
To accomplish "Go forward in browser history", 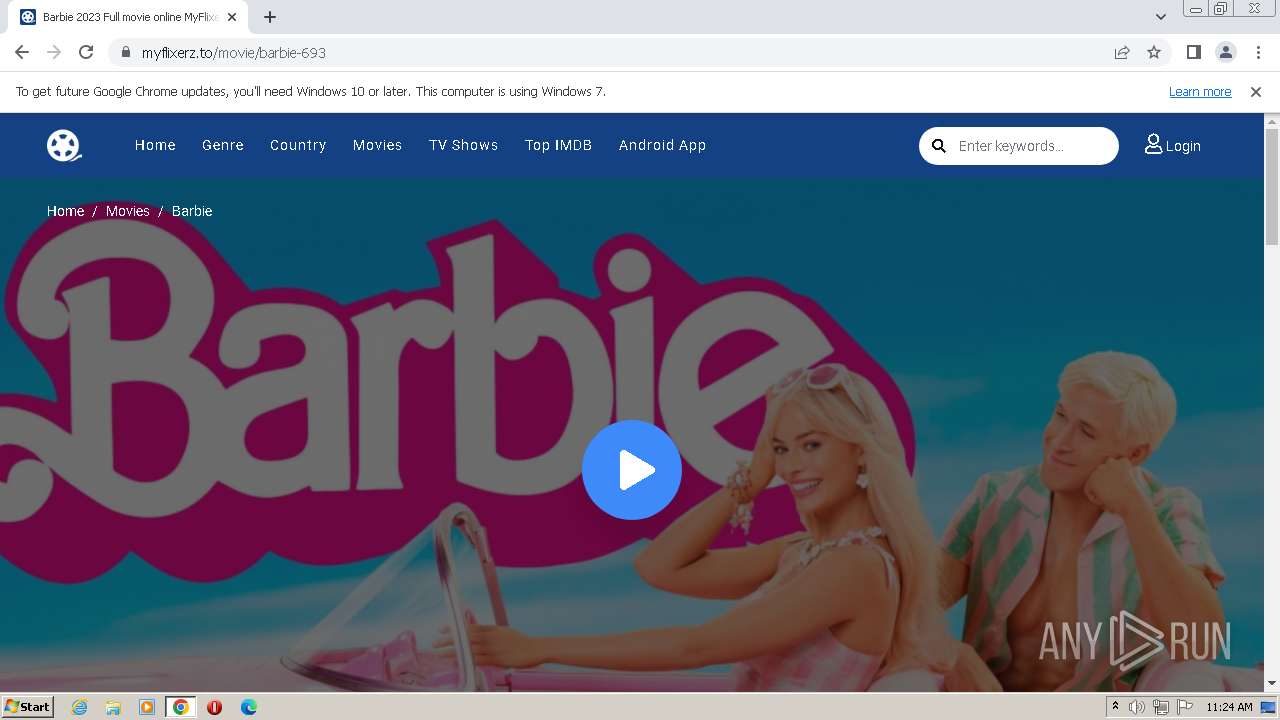I will point(54,52).
